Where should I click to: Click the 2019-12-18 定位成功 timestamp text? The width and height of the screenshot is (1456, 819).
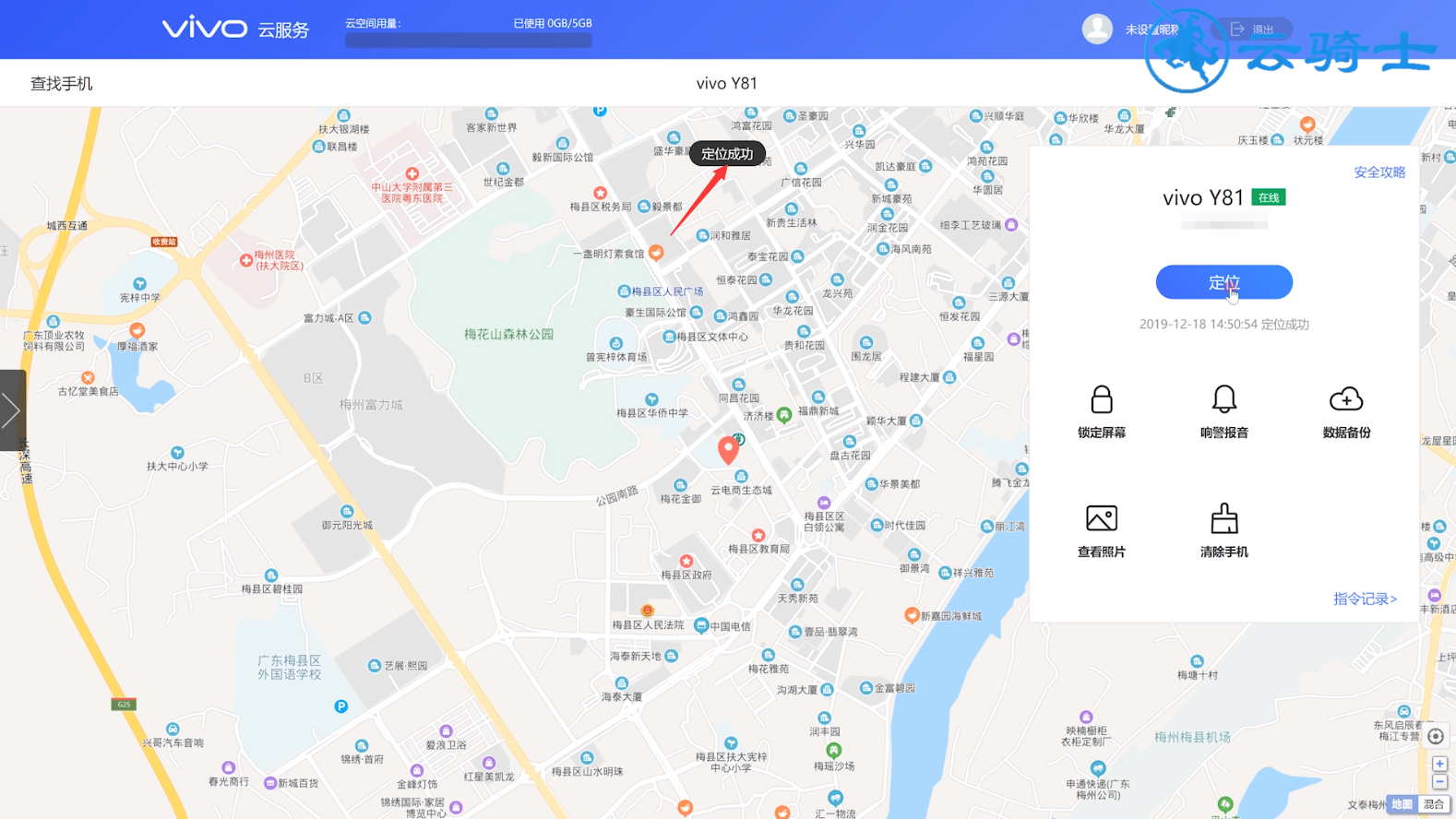[1223, 325]
